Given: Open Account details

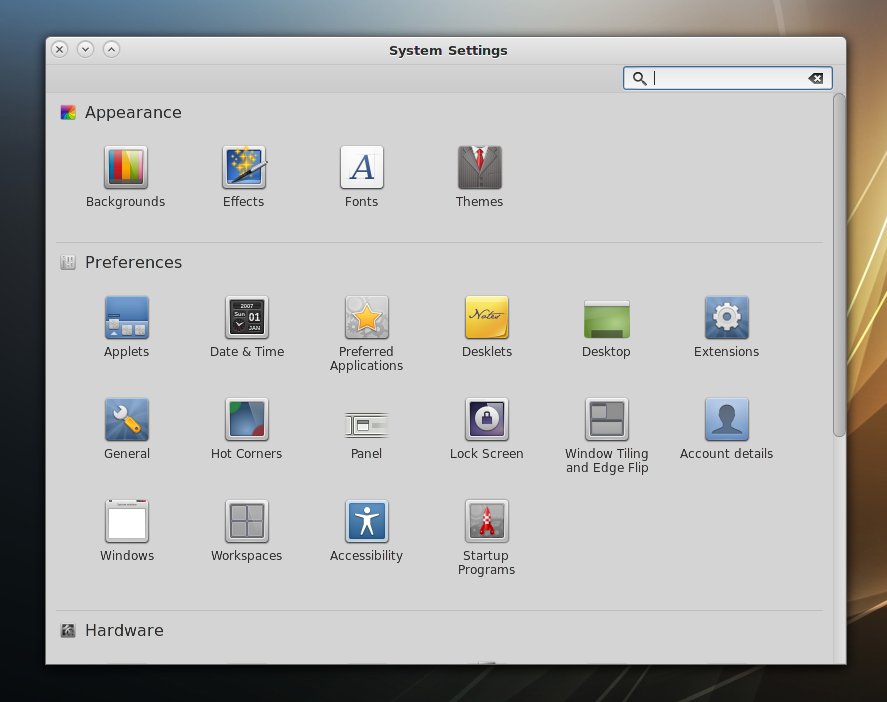Looking at the screenshot, I should (x=727, y=420).
